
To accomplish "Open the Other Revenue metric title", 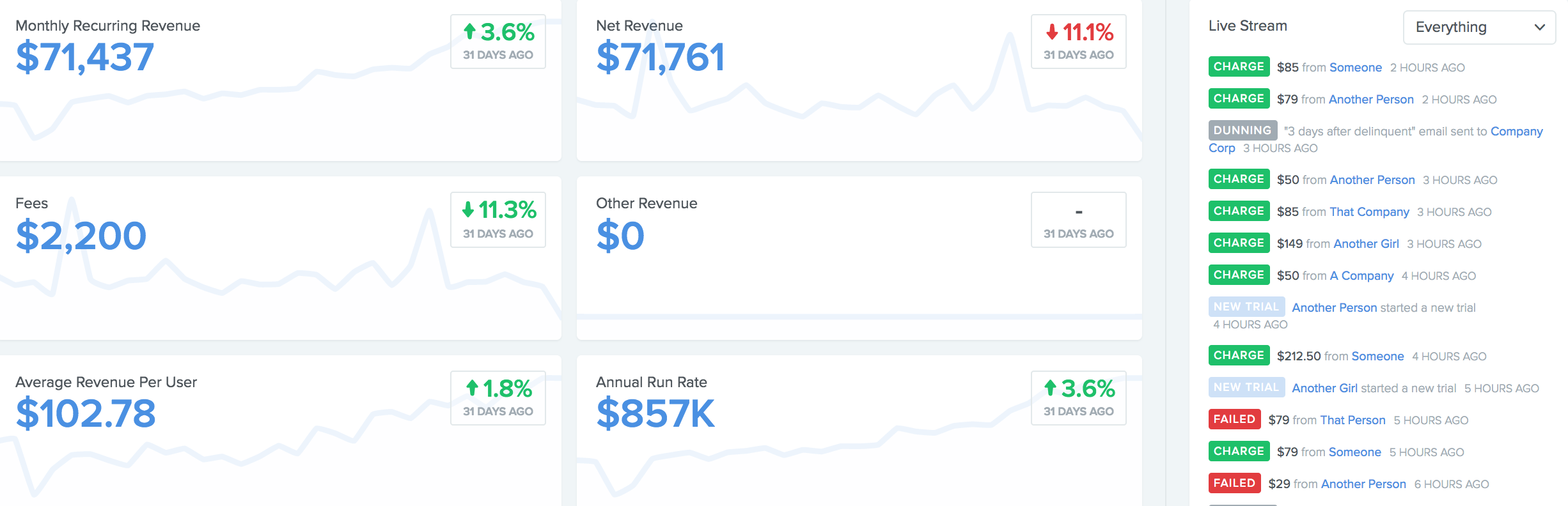I will (x=647, y=203).
